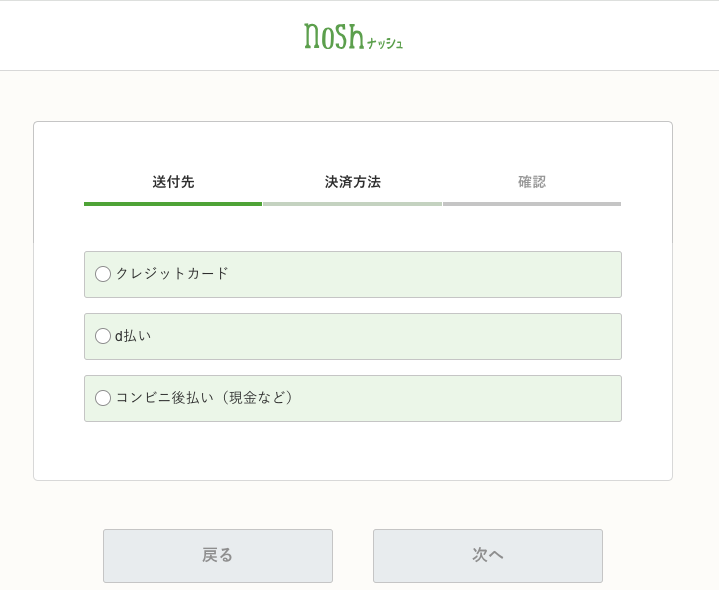Open the 決済方法 step tab

[x=352, y=182]
